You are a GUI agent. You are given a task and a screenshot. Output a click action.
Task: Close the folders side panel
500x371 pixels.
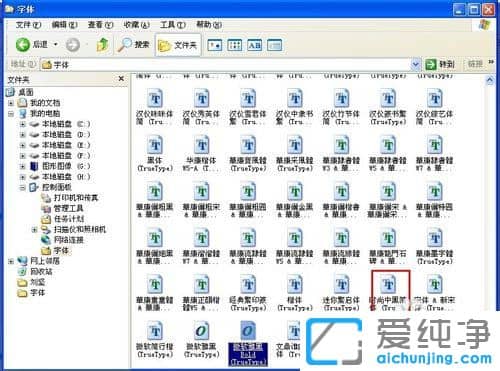click(x=121, y=79)
